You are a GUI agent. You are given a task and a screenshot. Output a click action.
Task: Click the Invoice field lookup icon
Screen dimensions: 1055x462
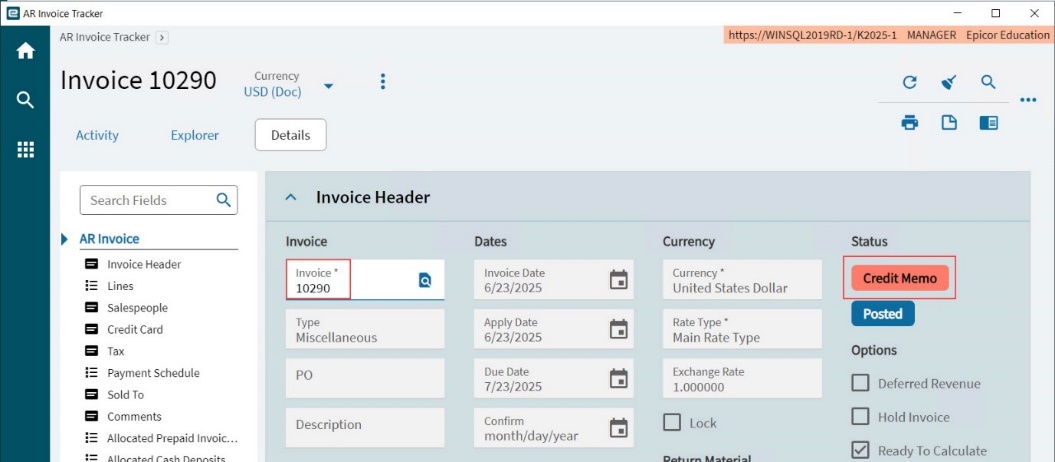[425, 280]
